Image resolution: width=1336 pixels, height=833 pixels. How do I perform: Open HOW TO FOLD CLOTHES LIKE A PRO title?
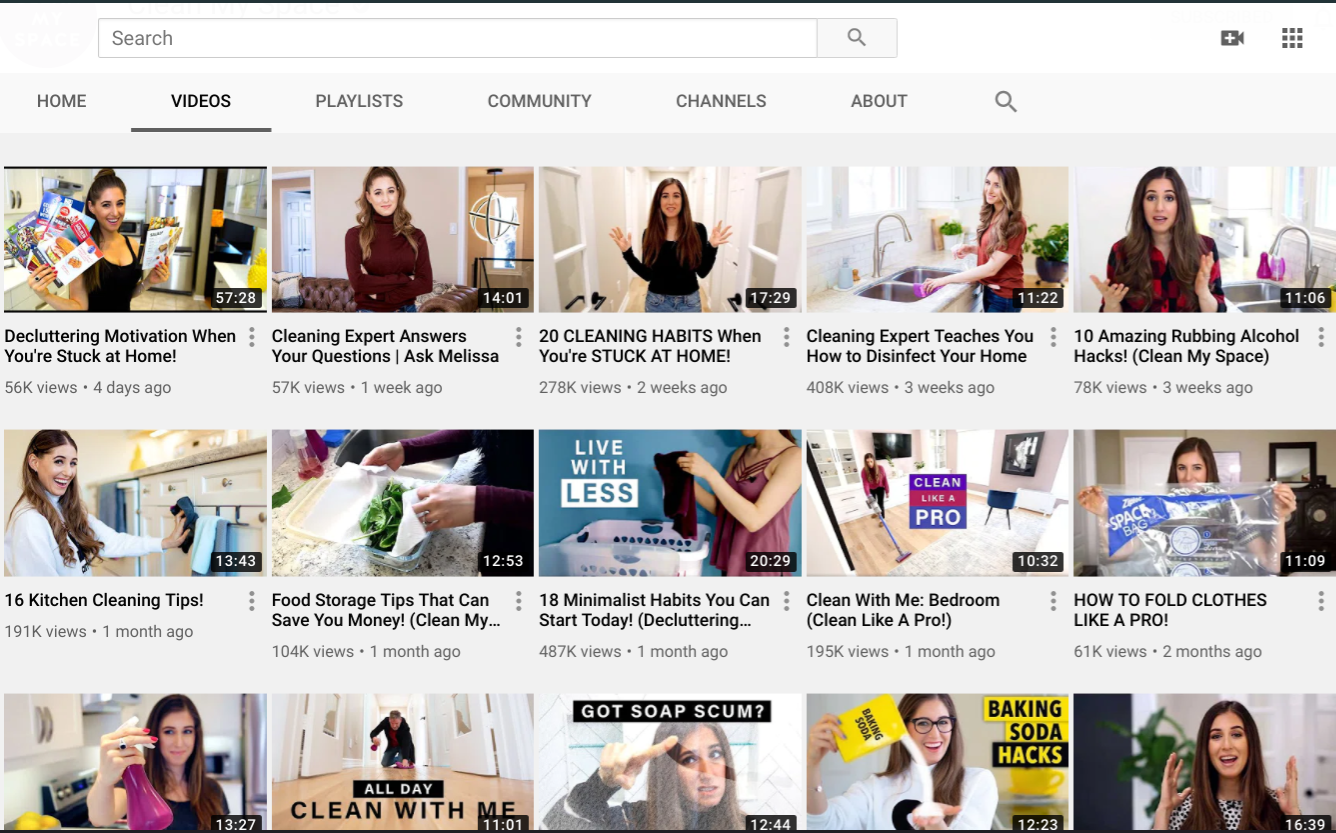pos(1170,610)
